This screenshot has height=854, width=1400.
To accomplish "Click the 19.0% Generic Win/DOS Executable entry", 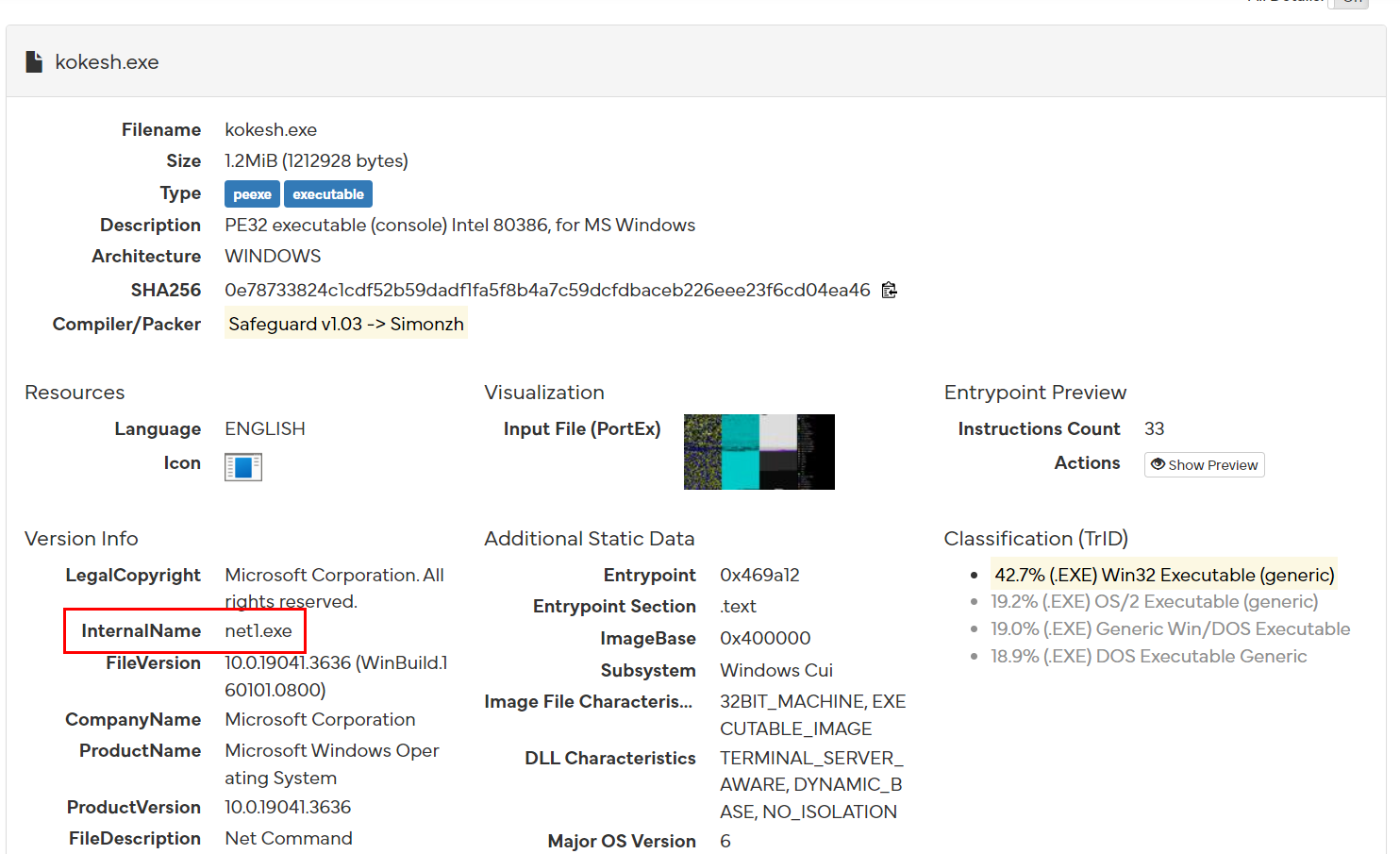I will click(x=1170, y=628).
